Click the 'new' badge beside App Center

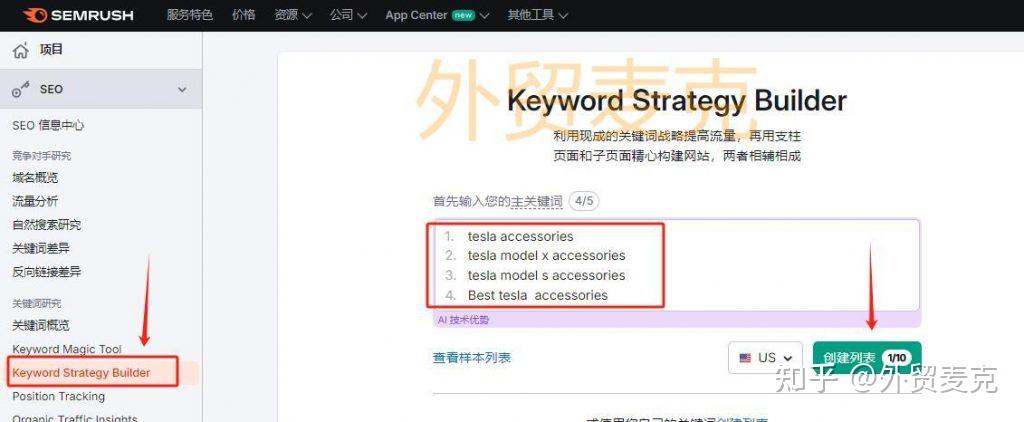pyautogui.click(x=464, y=16)
